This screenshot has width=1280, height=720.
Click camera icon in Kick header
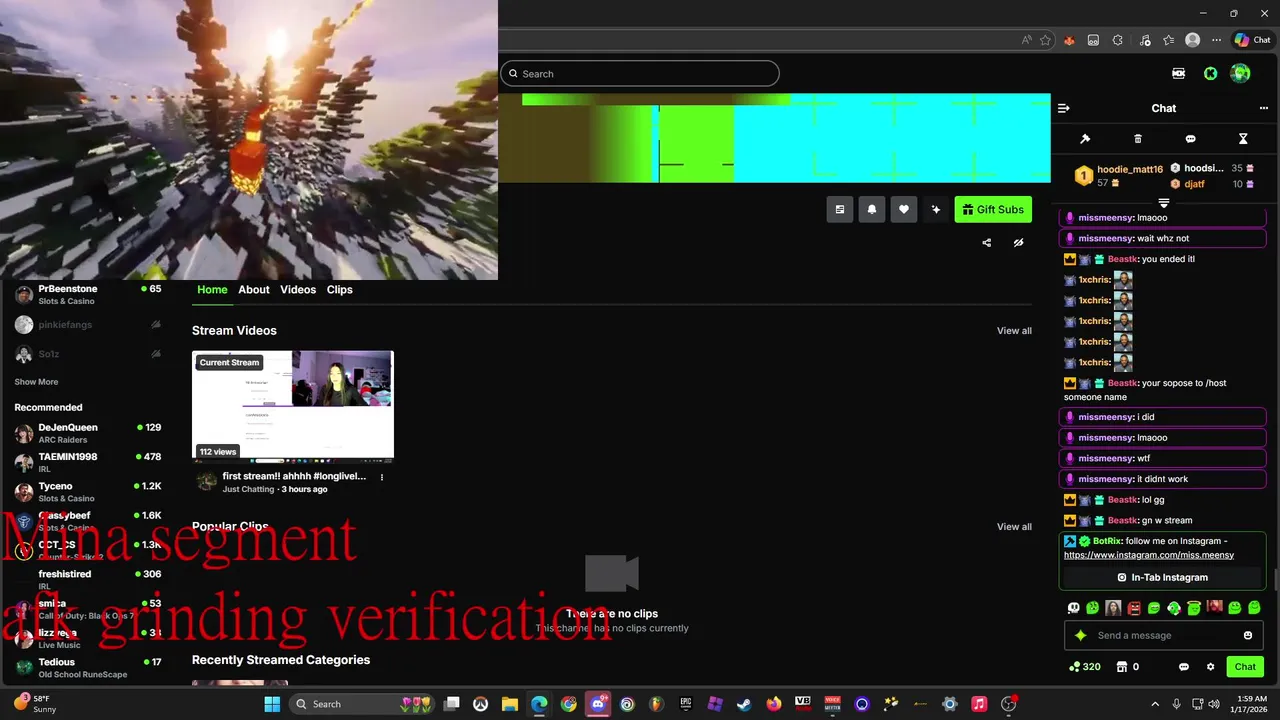(x=1179, y=73)
